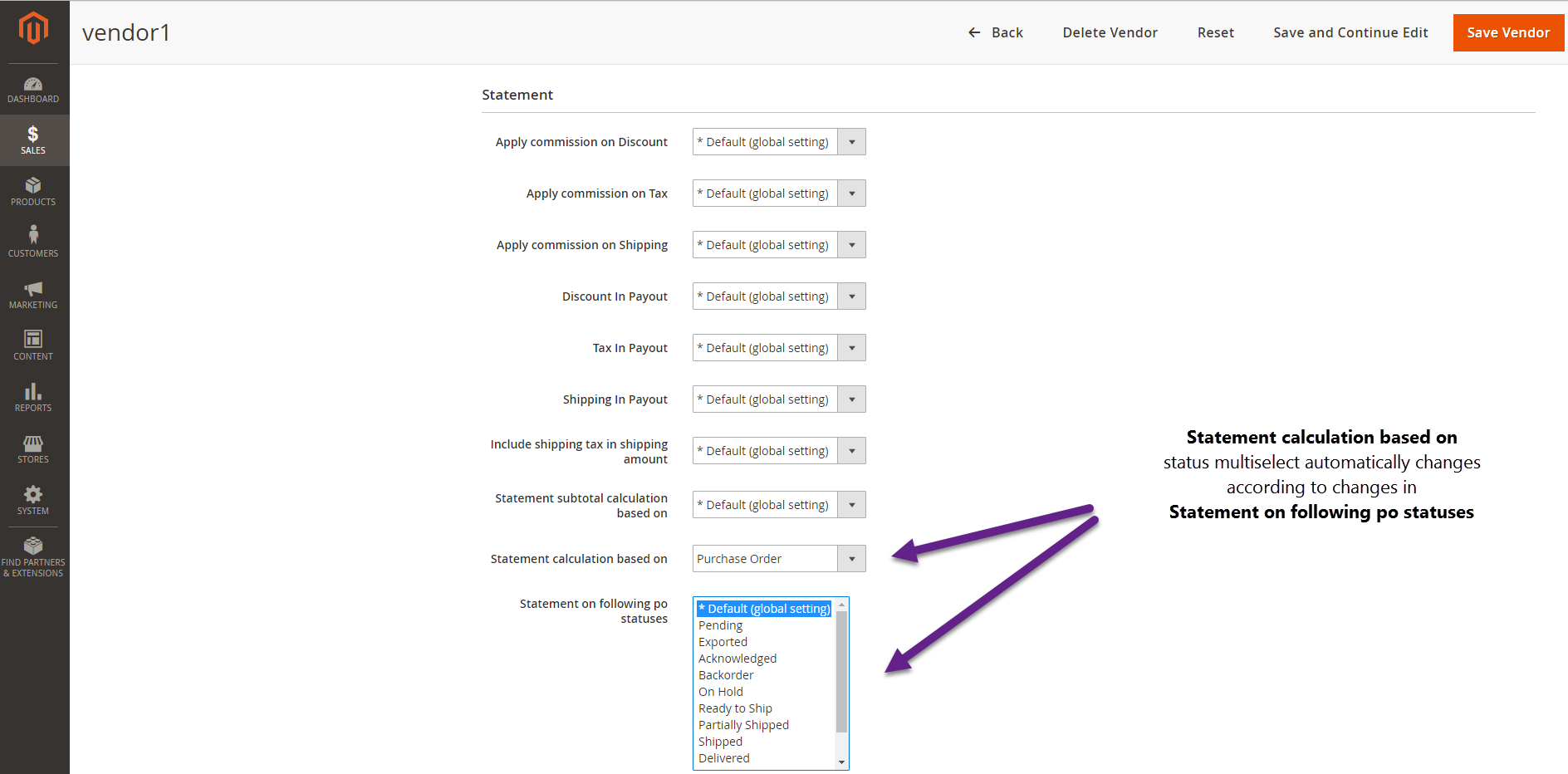Viewport: 1568px width, 774px height.
Task: Click the Magento logo icon
Action: coord(33,27)
